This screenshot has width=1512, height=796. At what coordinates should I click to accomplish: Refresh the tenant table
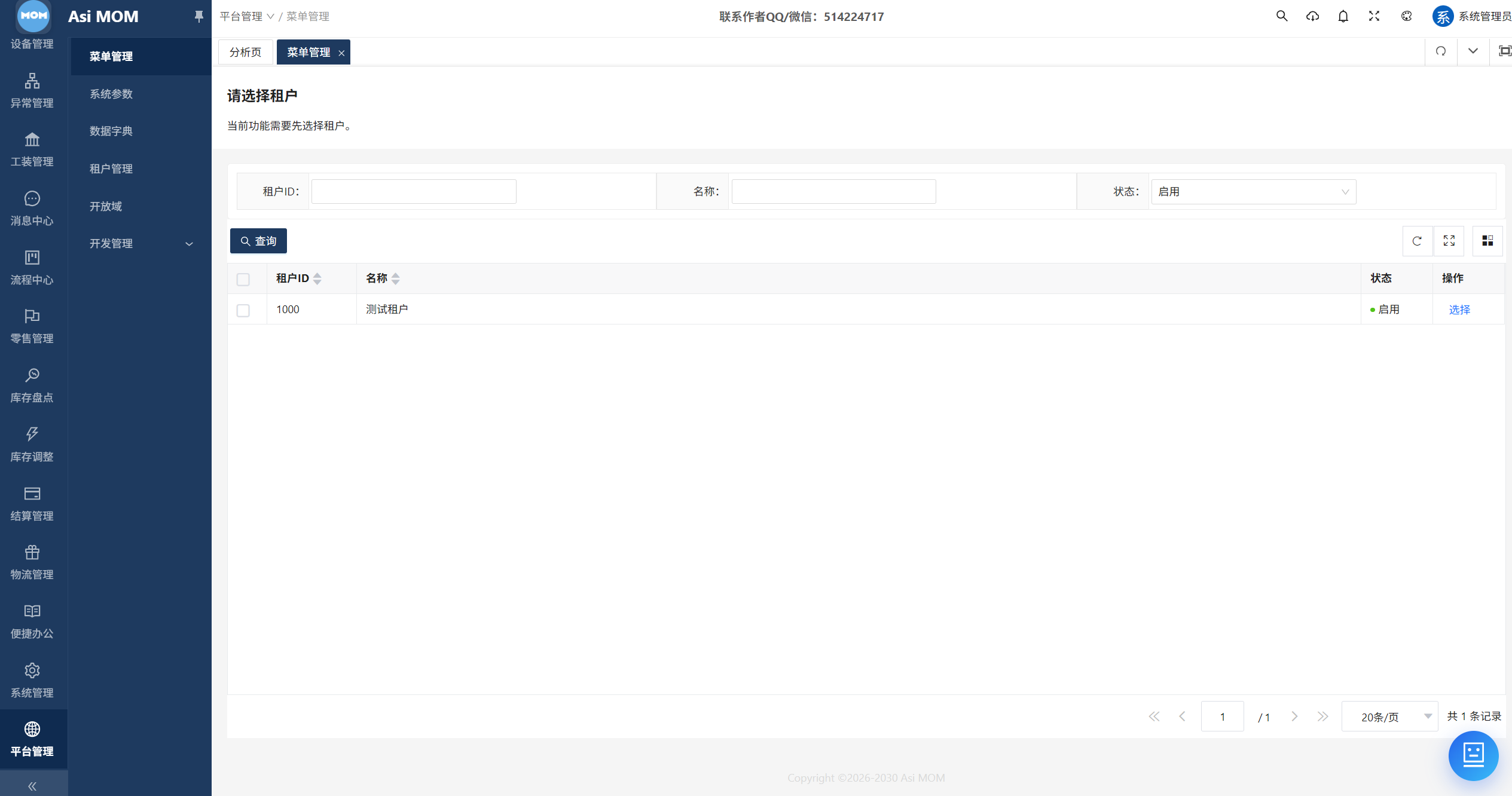1417,241
